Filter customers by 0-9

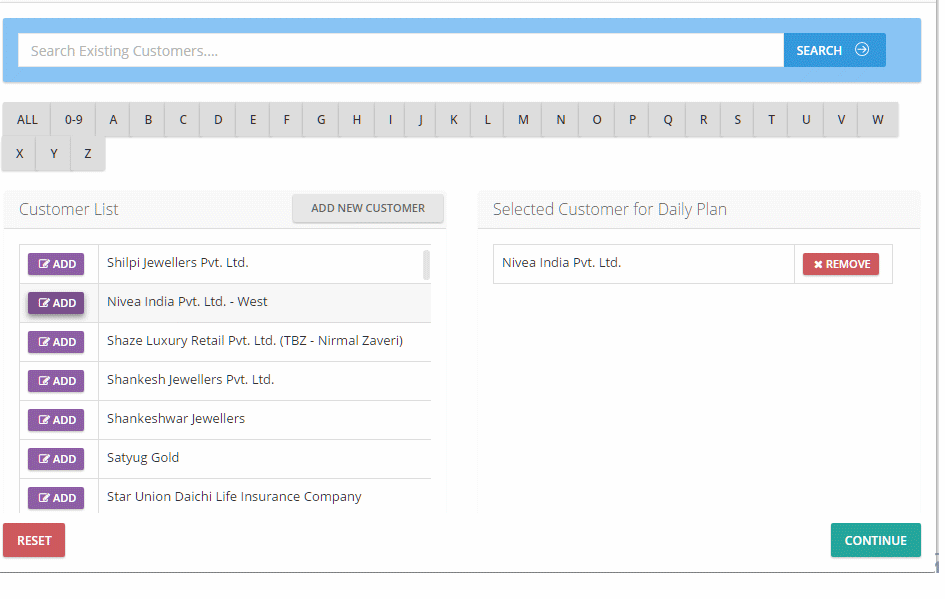coord(74,119)
